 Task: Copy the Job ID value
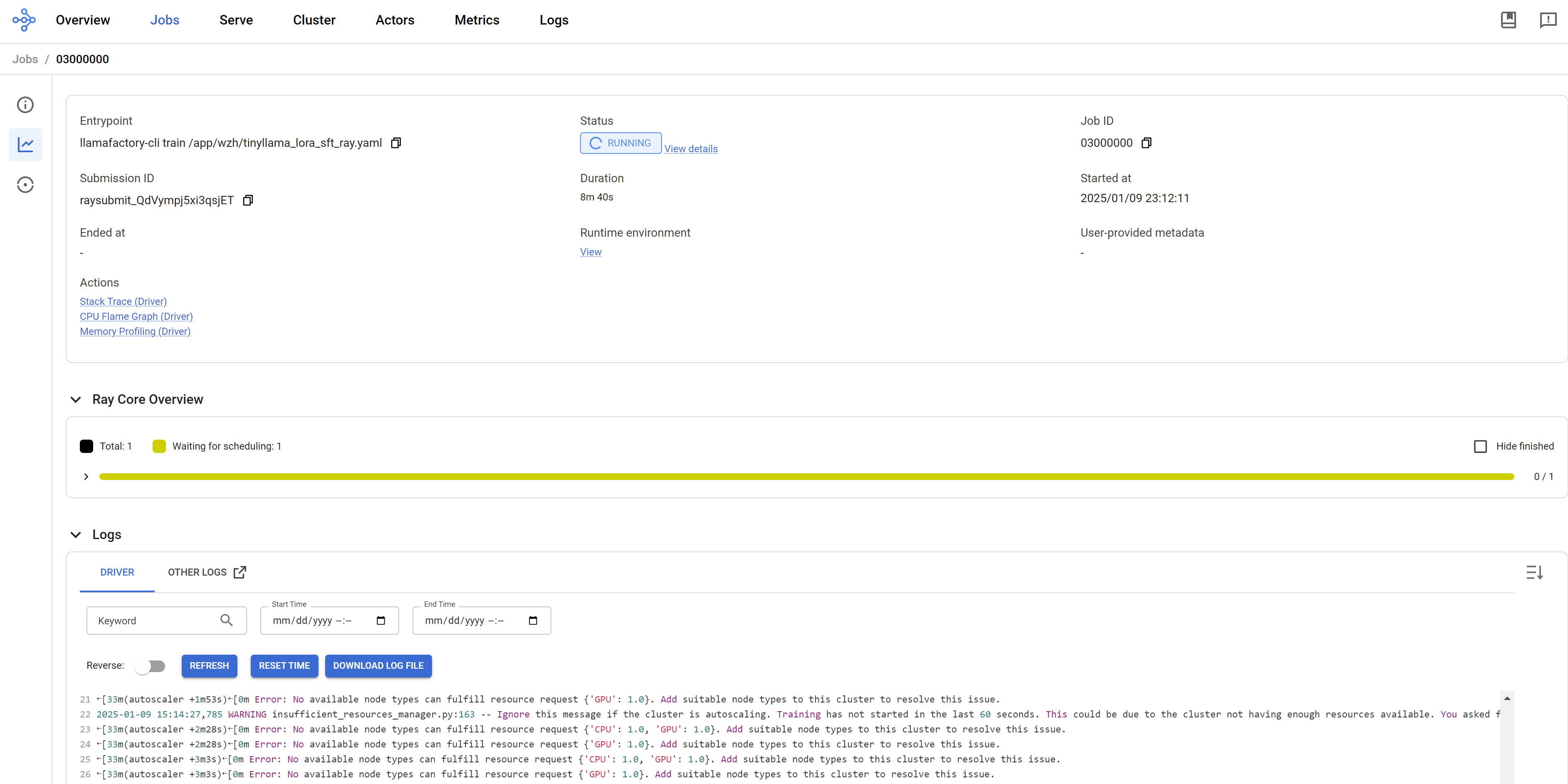point(1146,143)
